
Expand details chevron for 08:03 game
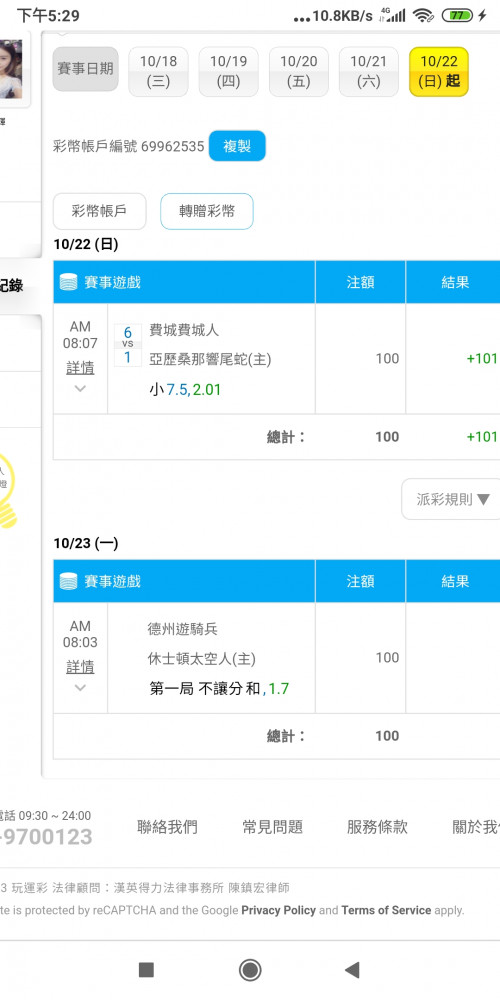coord(80,688)
